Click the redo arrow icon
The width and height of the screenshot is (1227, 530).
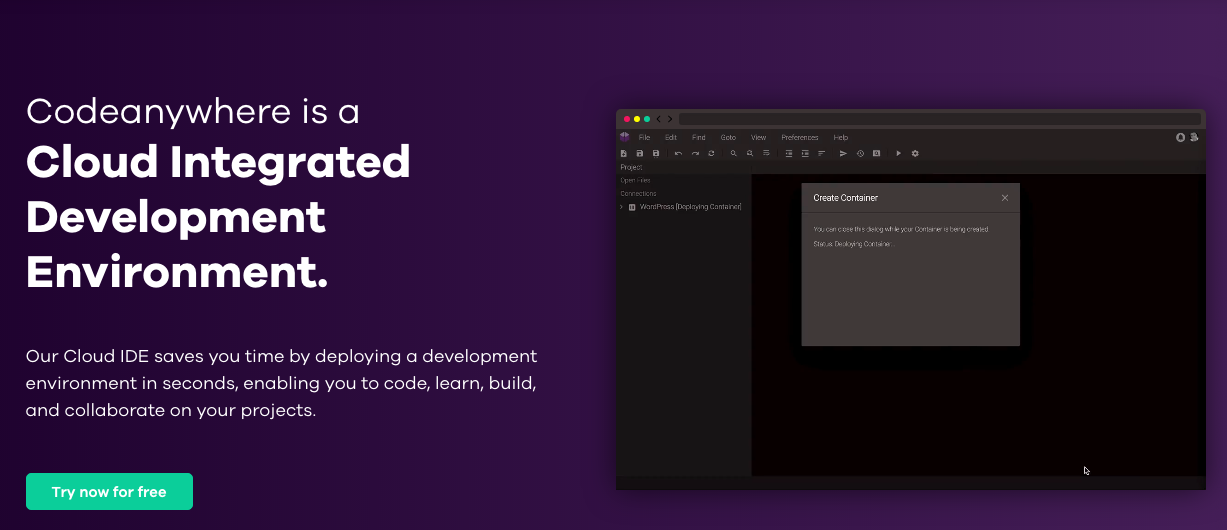pos(695,153)
